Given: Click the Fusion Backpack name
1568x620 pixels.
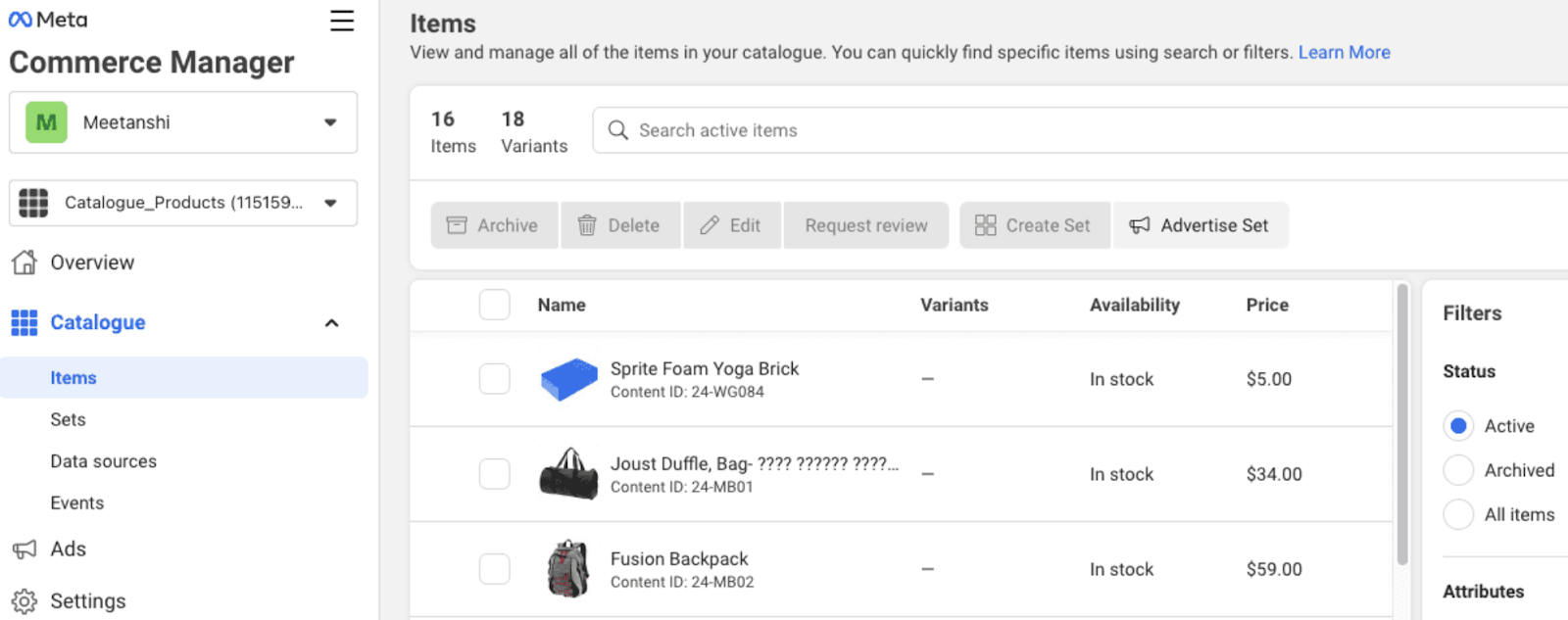Looking at the screenshot, I should pos(679,558).
